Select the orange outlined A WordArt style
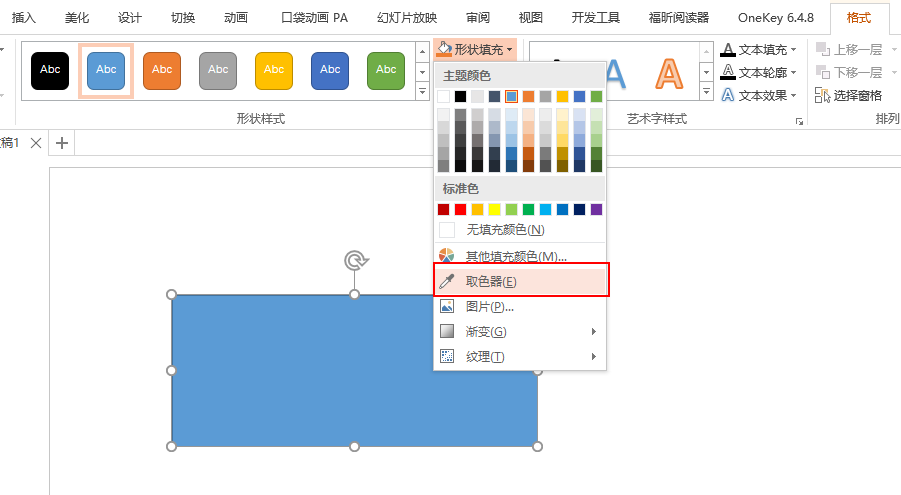The height and width of the screenshot is (495, 901). click(x=669, y=74)
